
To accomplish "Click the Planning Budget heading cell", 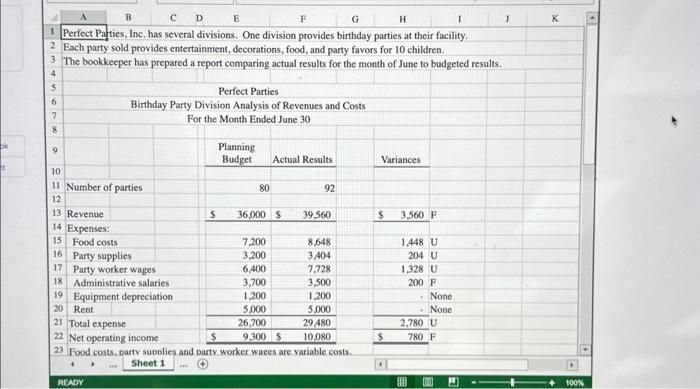I will pos(237,153).
